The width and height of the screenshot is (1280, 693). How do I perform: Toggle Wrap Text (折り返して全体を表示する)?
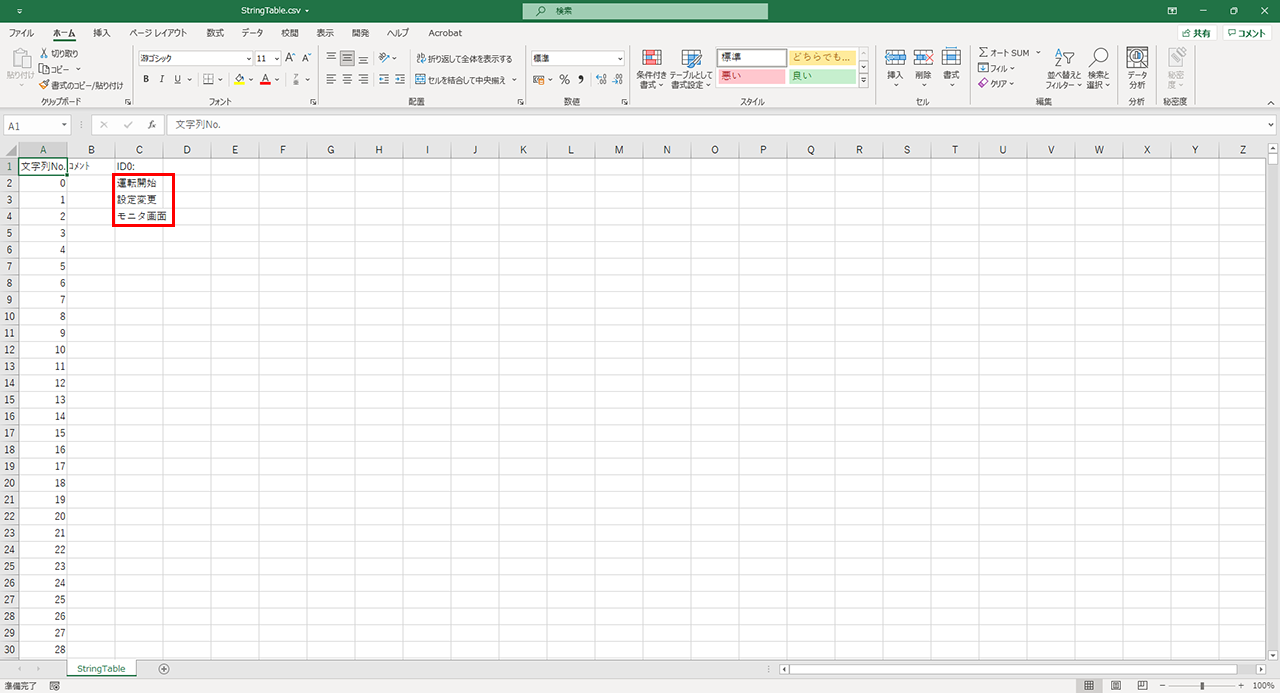pyautogui.click(x=464, y=59)
